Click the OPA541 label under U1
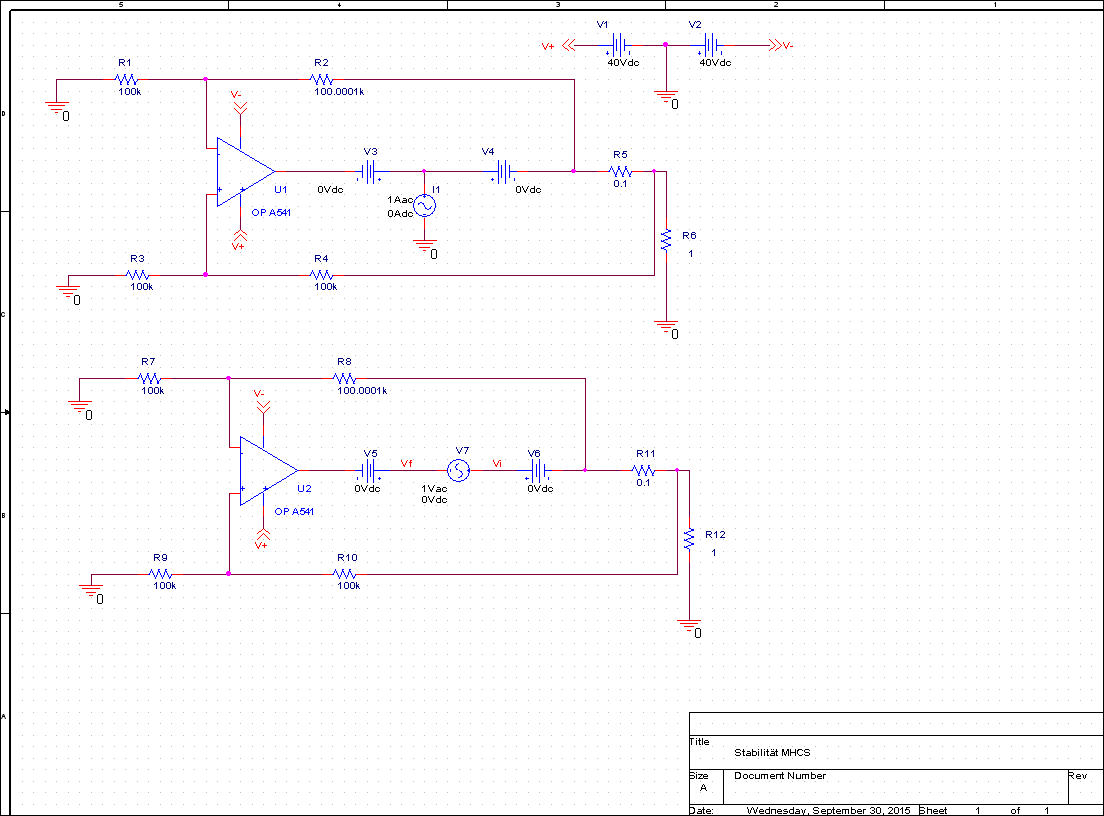The image size is (1104, 816). click(271, 213)
